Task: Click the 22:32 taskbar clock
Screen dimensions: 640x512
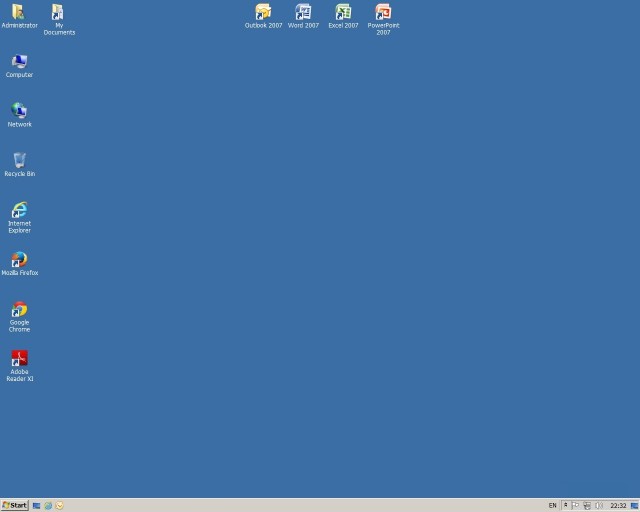Action: pyautogui.click(x=618, y=505)
